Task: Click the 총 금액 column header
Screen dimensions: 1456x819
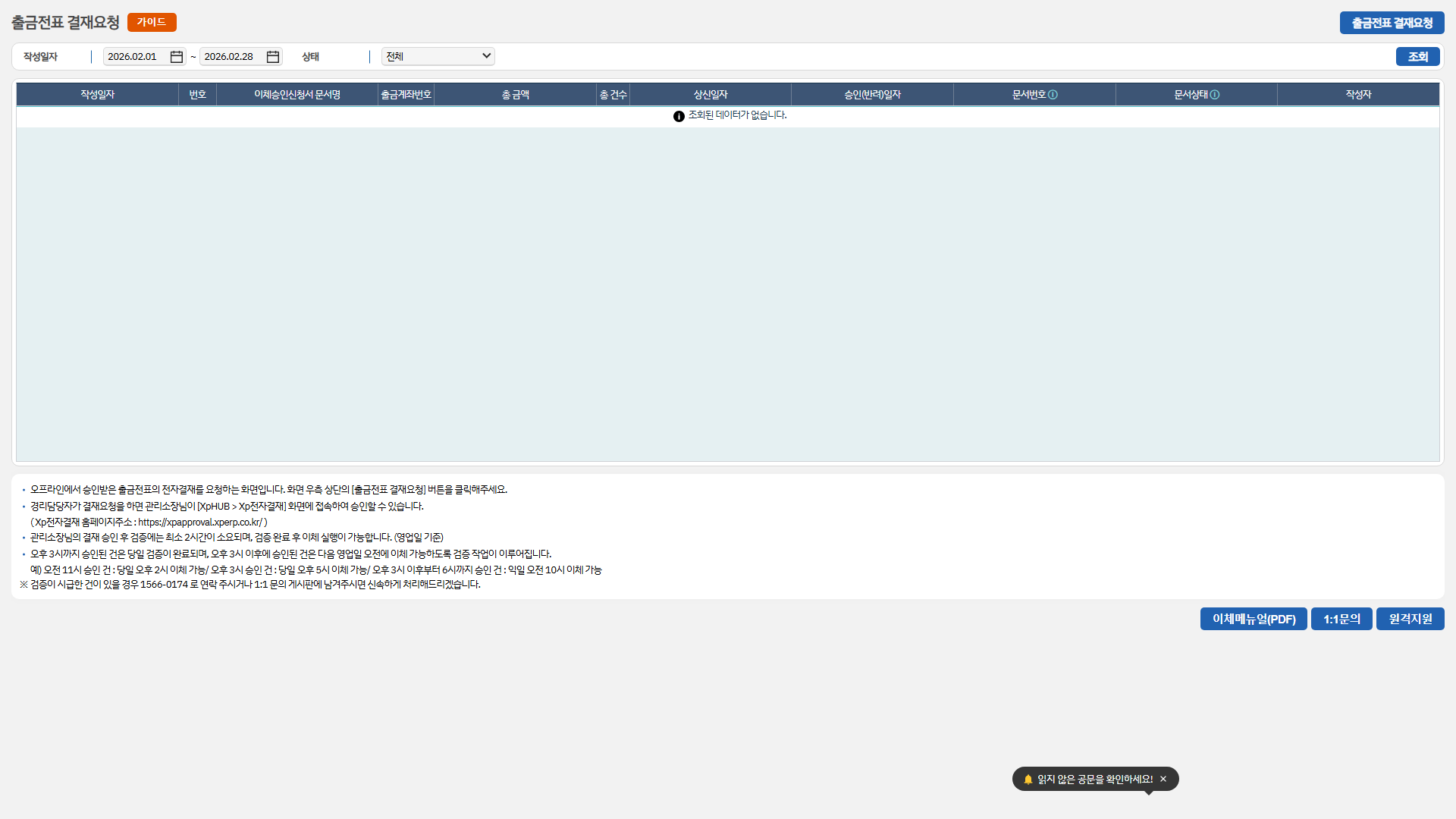Action: click(515, 95)
